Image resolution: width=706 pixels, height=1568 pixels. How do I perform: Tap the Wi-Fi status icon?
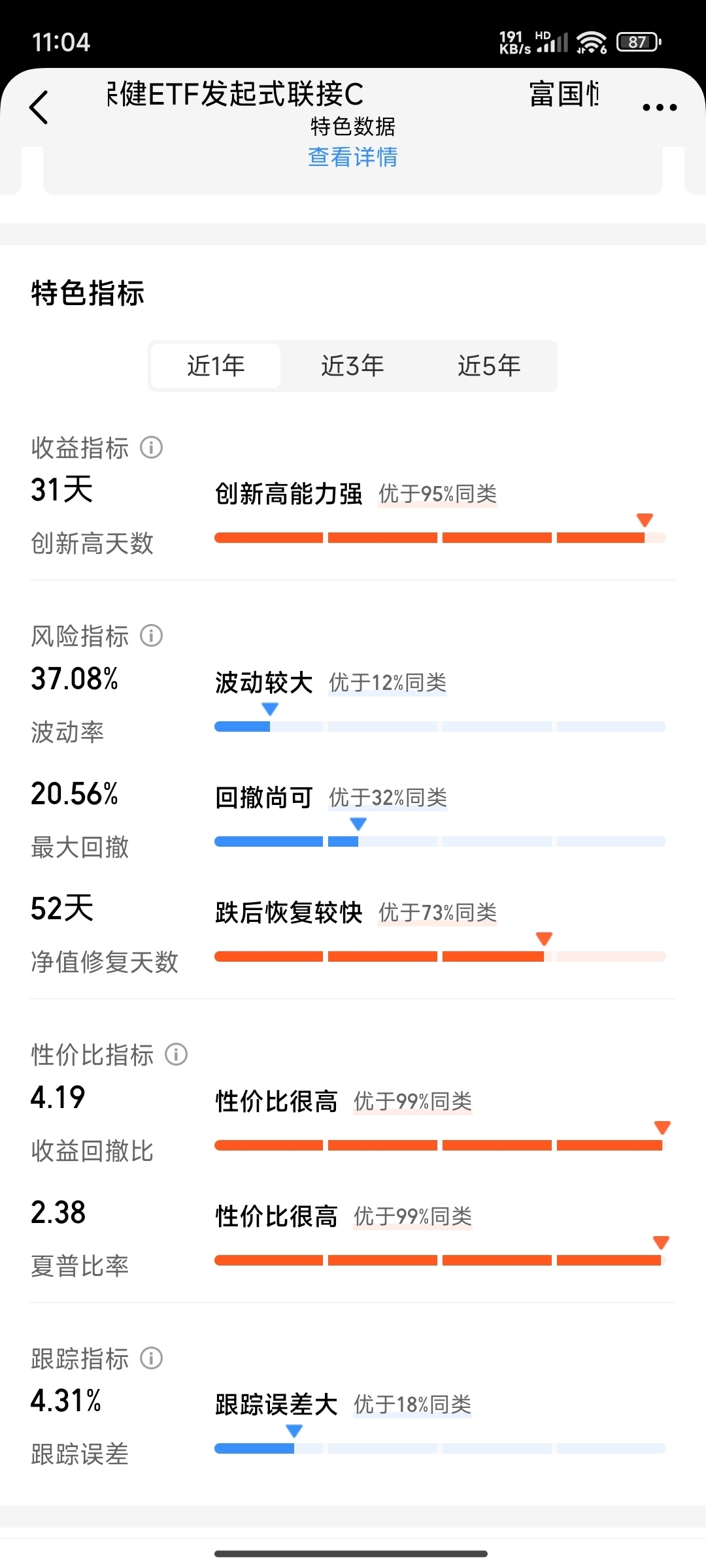(x=592, y=42)
